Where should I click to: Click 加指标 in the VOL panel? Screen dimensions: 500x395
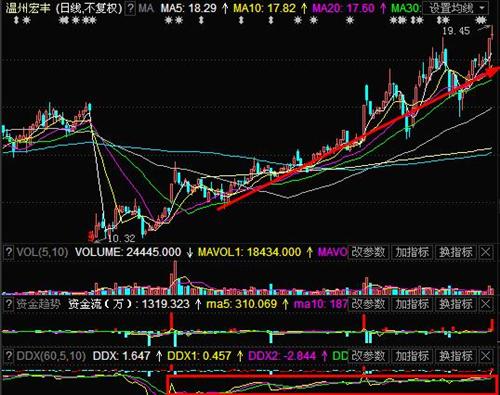click(412, 252)
